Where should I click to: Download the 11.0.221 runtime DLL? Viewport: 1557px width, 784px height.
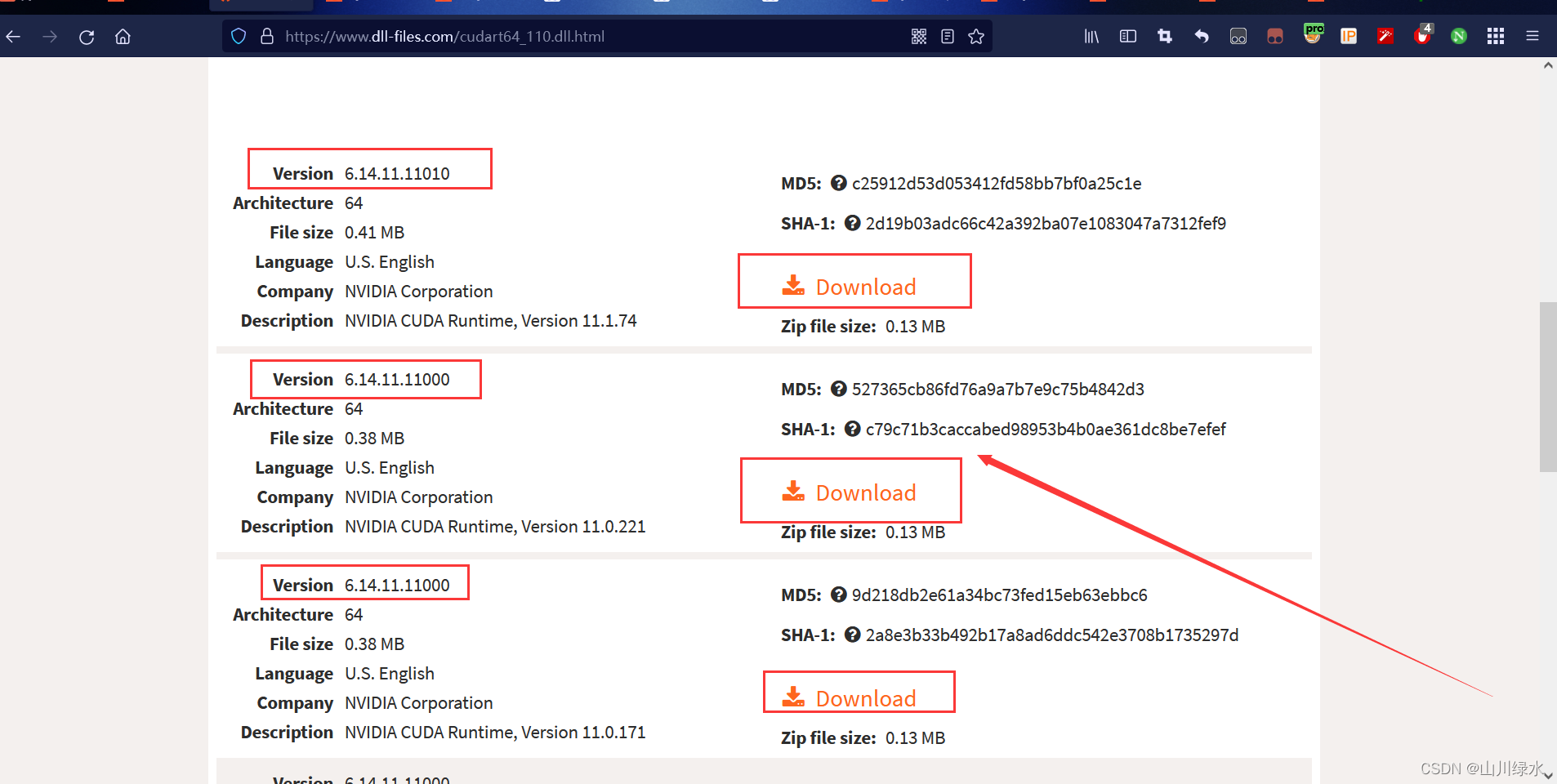[850, 492]
